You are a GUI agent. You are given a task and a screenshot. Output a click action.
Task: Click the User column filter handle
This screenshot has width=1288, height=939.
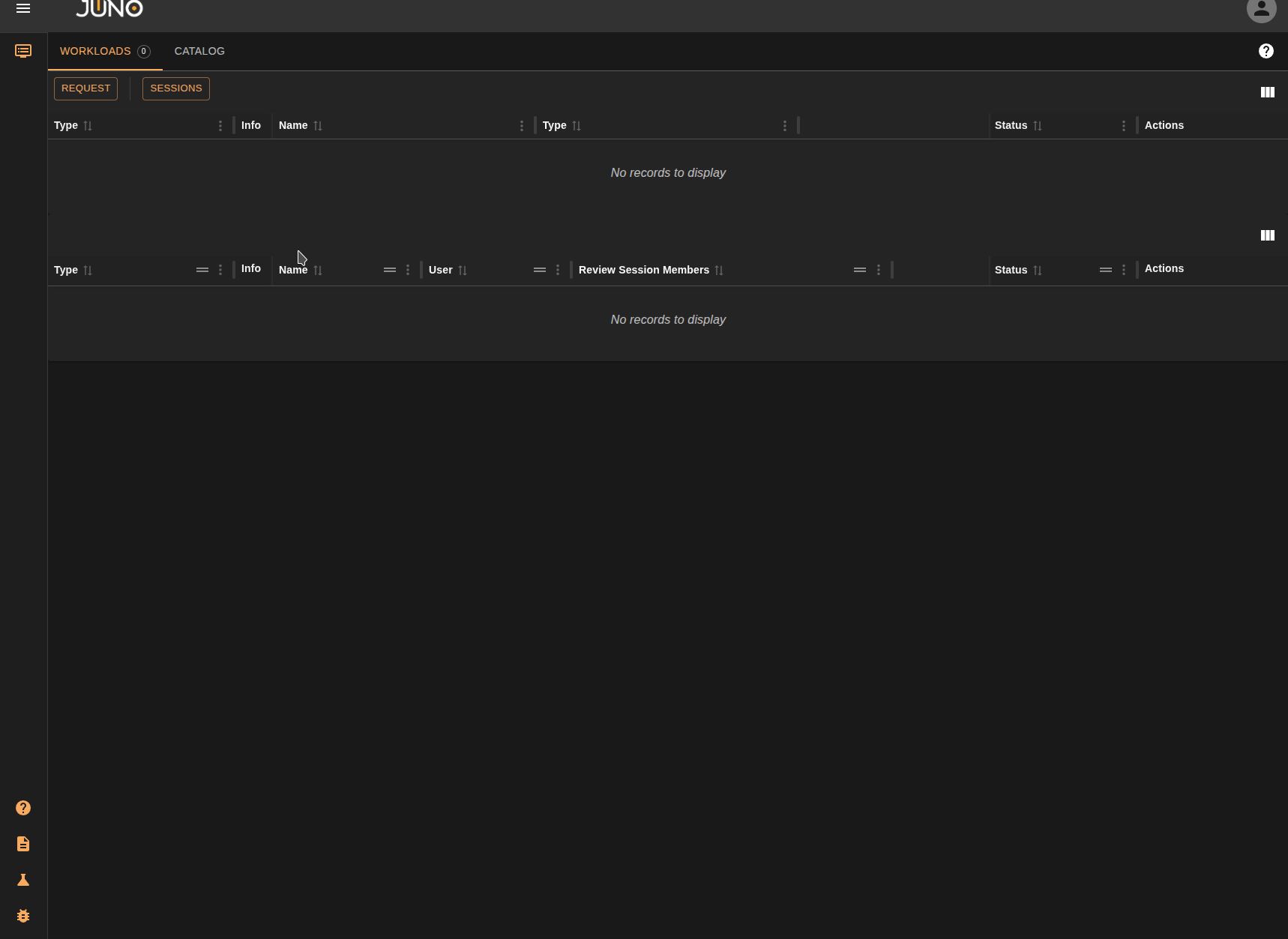(540, 270)
